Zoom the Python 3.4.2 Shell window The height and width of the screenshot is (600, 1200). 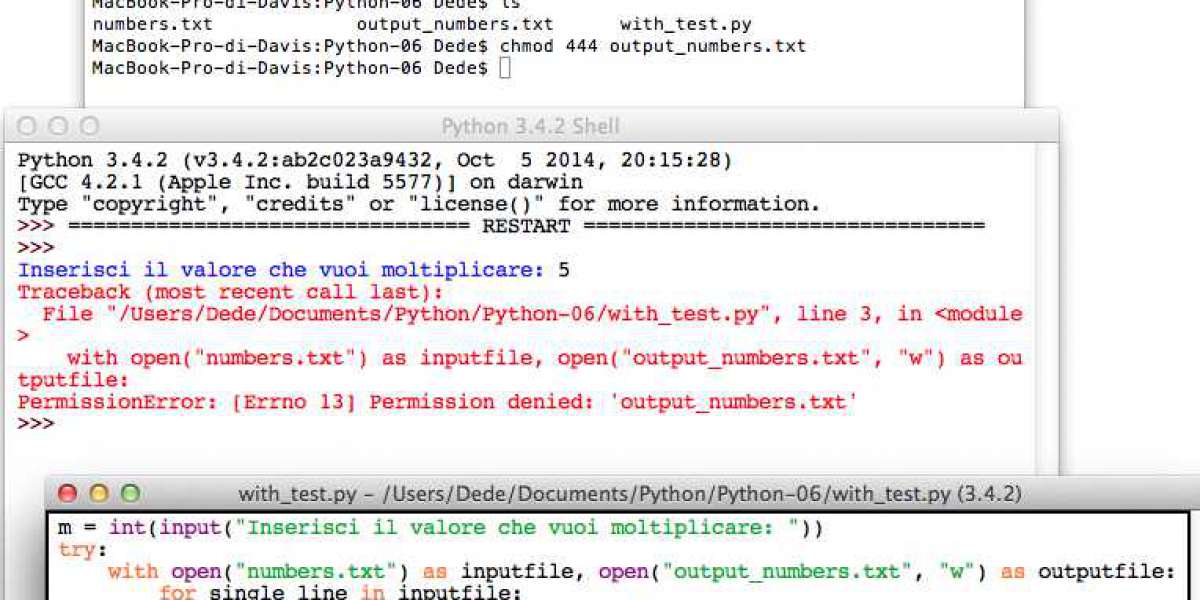(89, 126)
